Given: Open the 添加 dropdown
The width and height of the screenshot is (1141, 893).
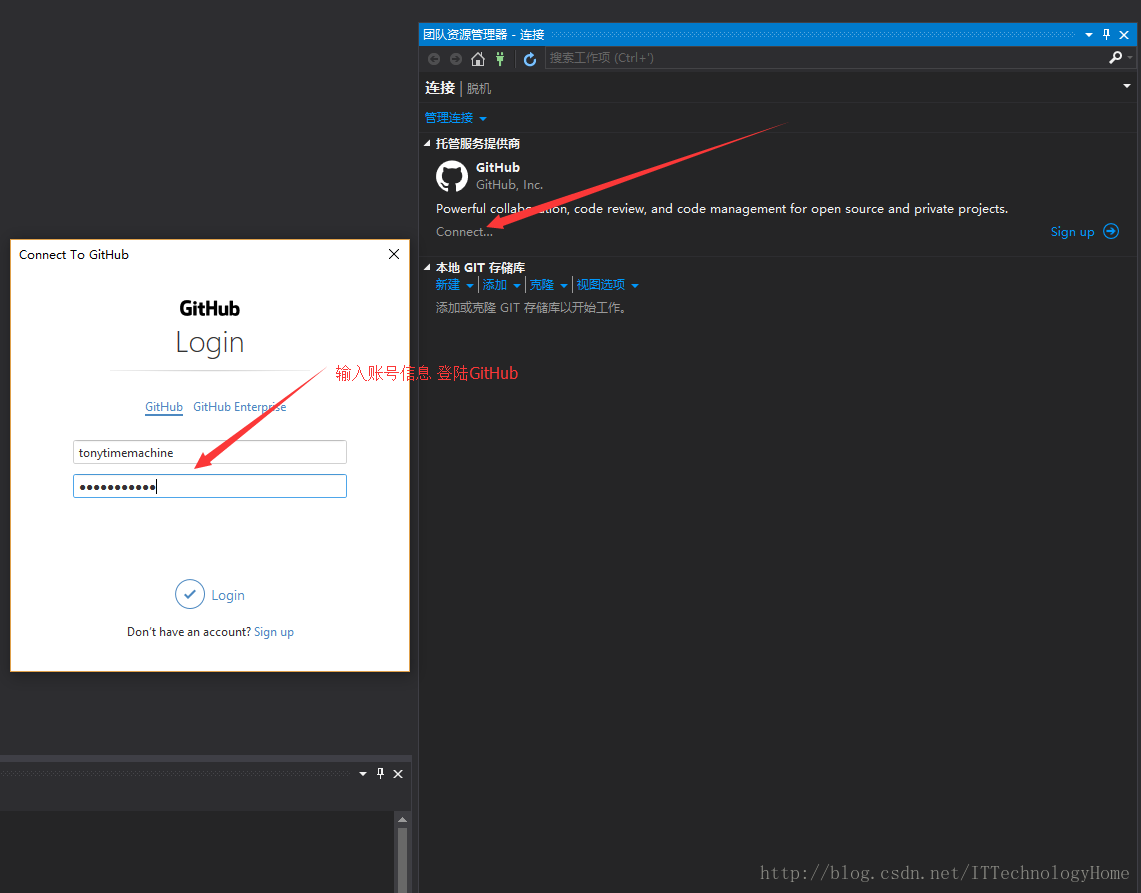Looking at the screenshot, I should click(501, 285).
